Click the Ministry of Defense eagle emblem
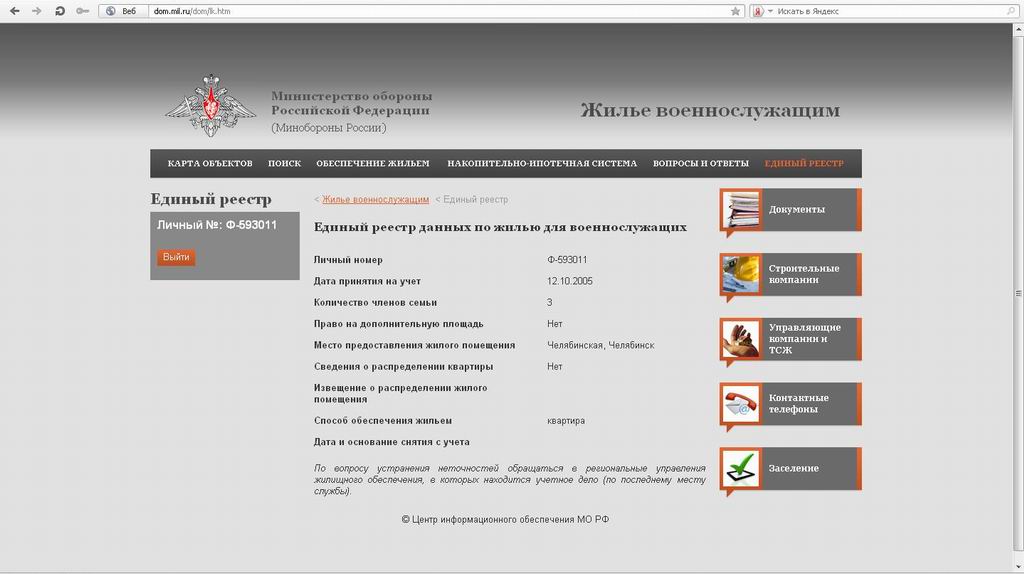This screenshot has width=1024, height=574. 210,106
